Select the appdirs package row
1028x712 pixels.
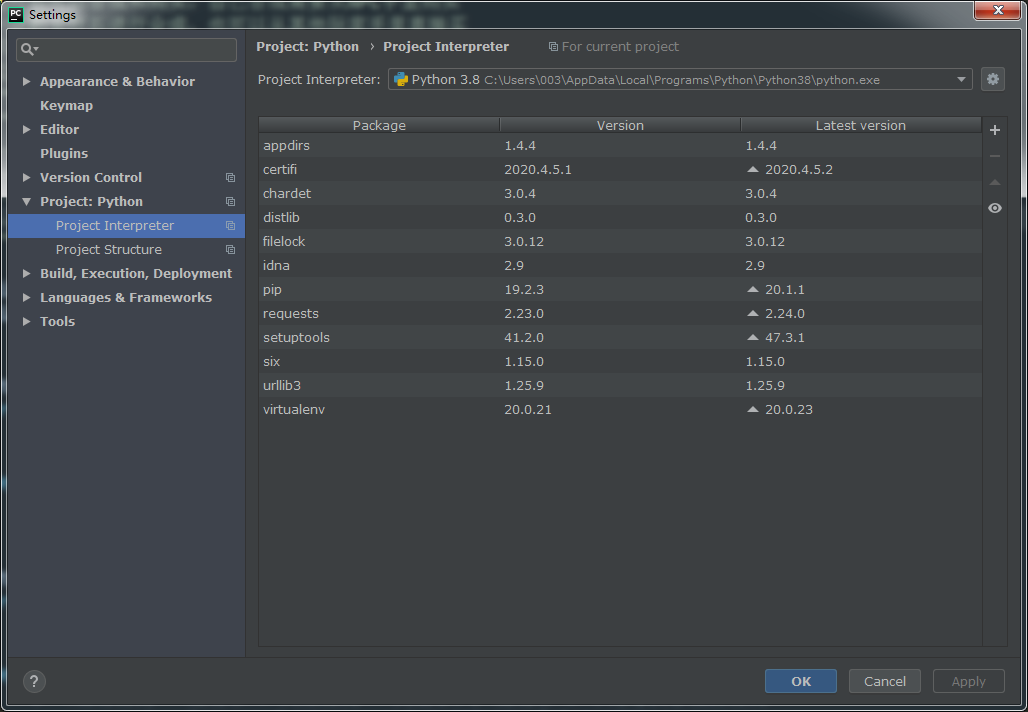(x=620, y=146)
